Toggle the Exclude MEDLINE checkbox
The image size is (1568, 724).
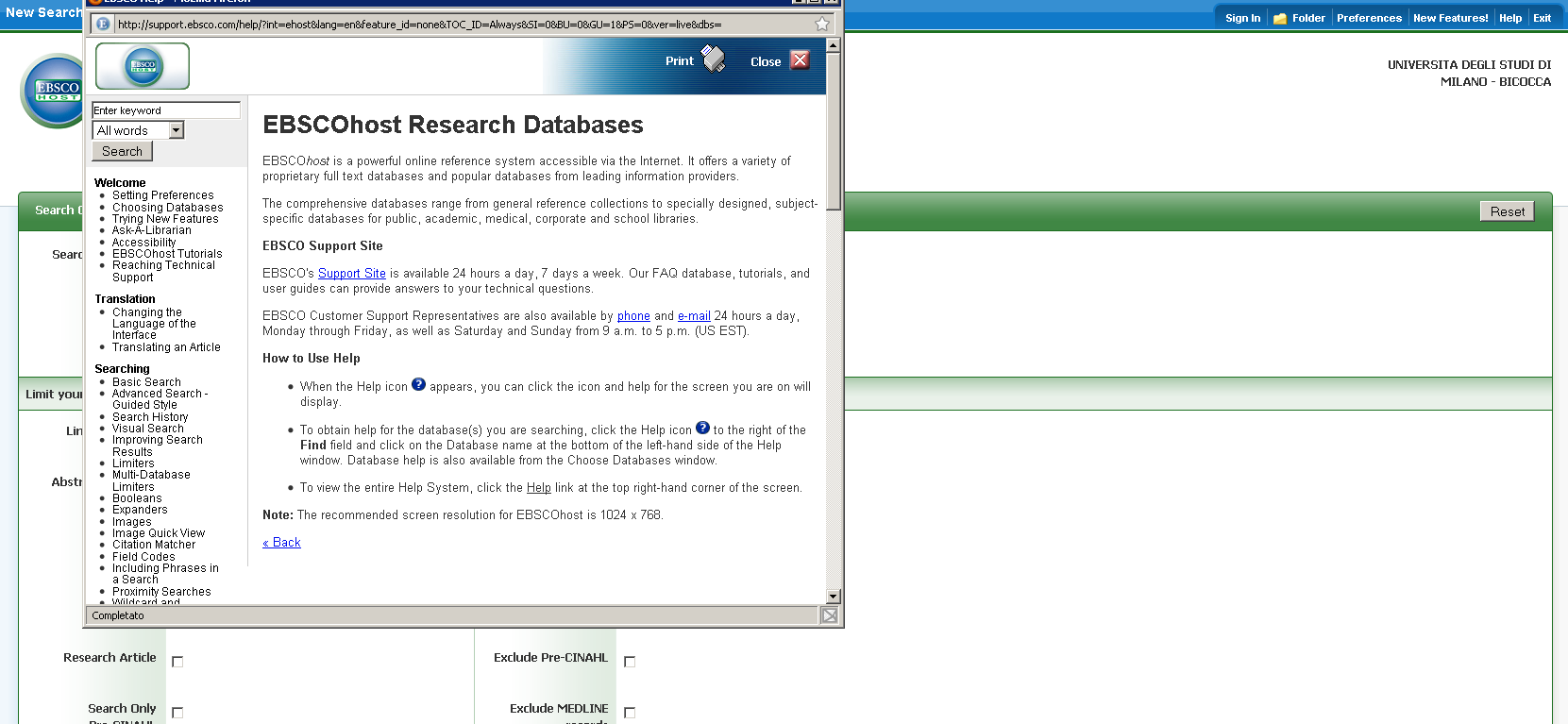630,713
